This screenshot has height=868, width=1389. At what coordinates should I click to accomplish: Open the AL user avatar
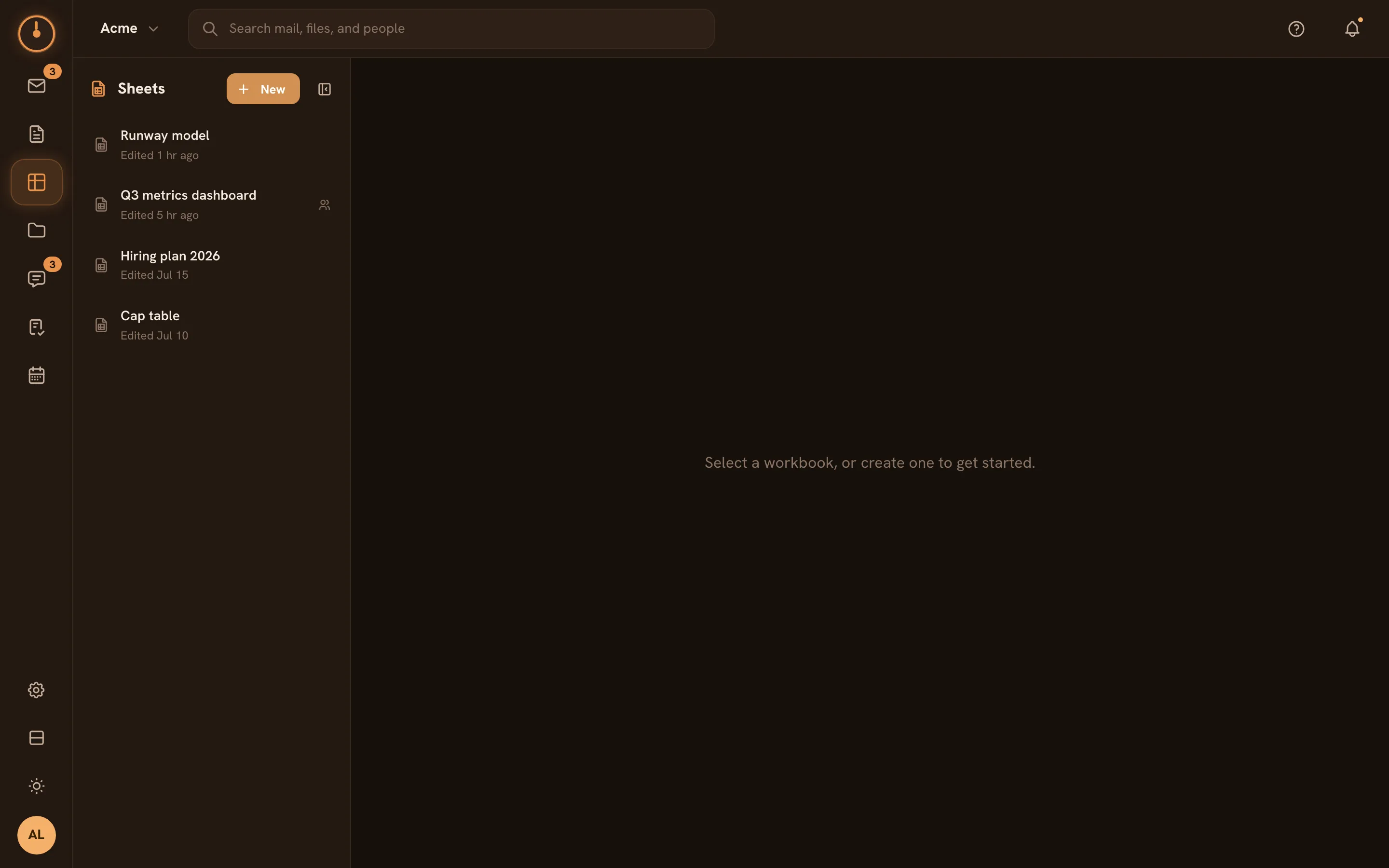click(x=36, y=835)
